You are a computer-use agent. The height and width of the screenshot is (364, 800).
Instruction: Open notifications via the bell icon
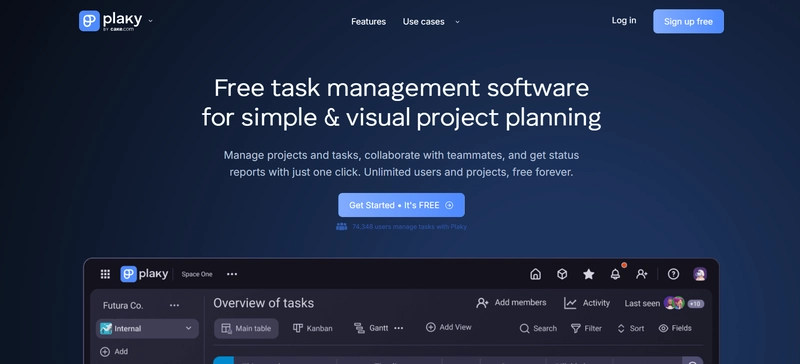(x=615, y=274)
